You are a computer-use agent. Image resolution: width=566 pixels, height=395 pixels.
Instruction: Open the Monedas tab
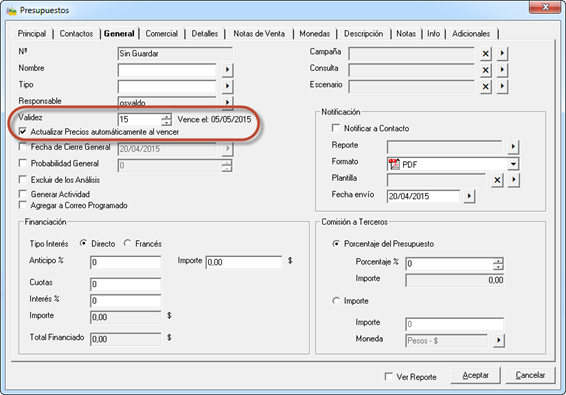pos(314,34)
